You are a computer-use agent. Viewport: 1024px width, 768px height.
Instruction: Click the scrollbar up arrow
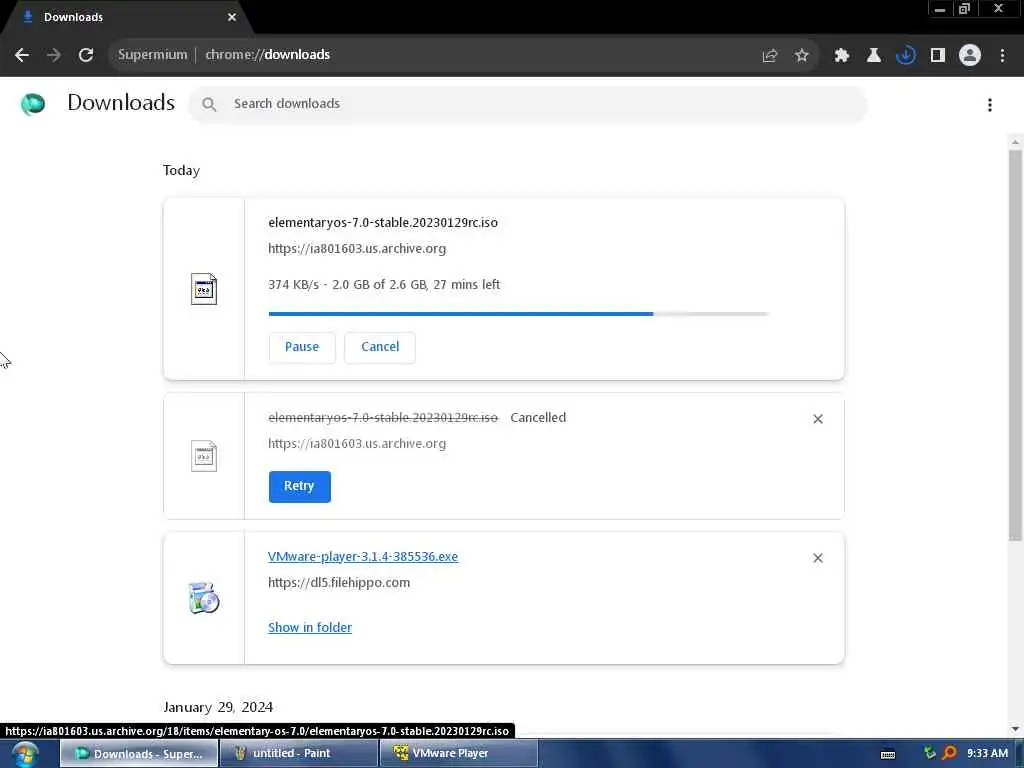[x=1015, y=142]
